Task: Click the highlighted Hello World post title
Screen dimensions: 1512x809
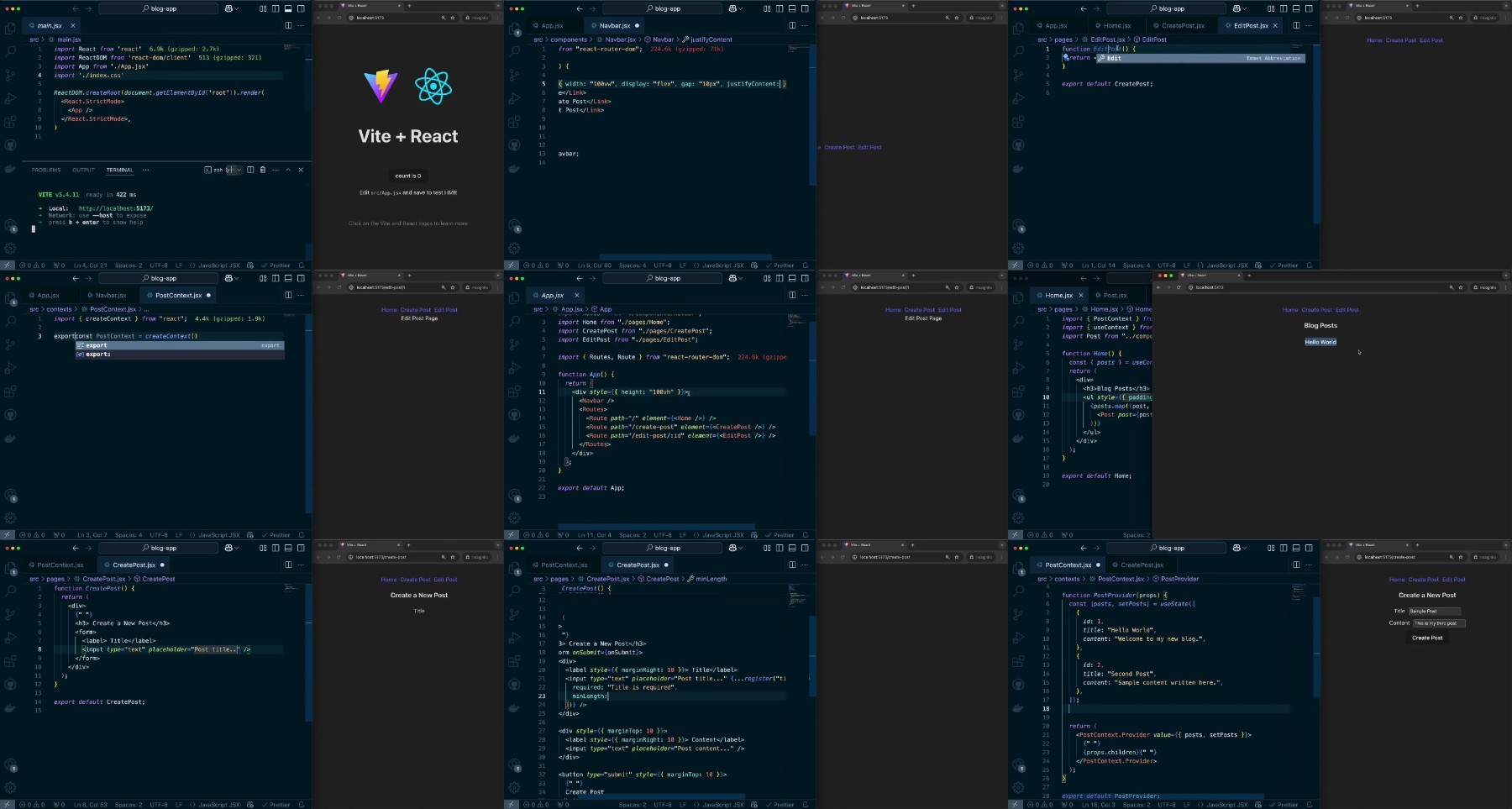Action: [1320, 342]
